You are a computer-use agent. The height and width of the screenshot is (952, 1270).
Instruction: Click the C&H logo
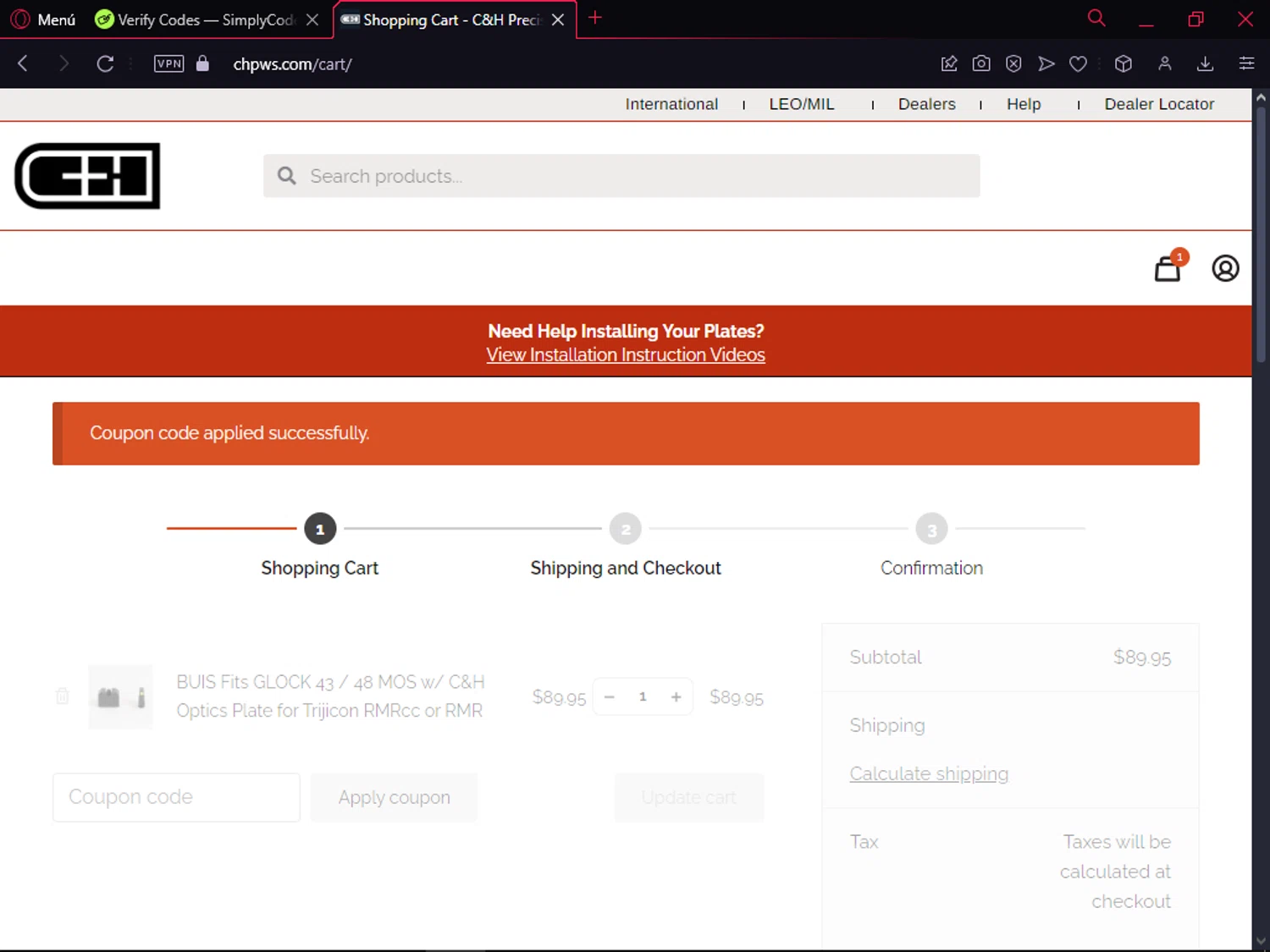(x=87, y=176)
